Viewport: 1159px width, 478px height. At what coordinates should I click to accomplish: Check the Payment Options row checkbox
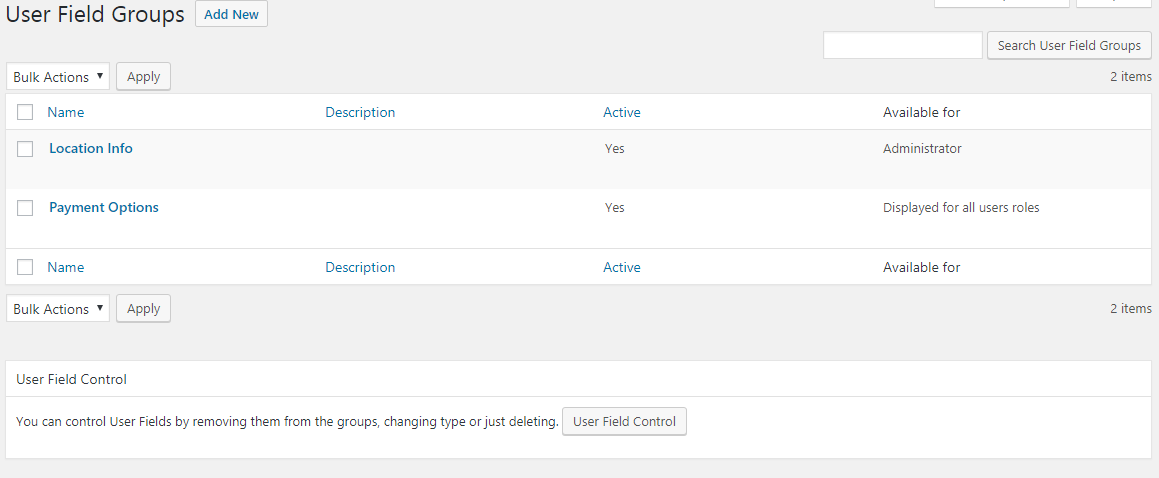(25, 208)
